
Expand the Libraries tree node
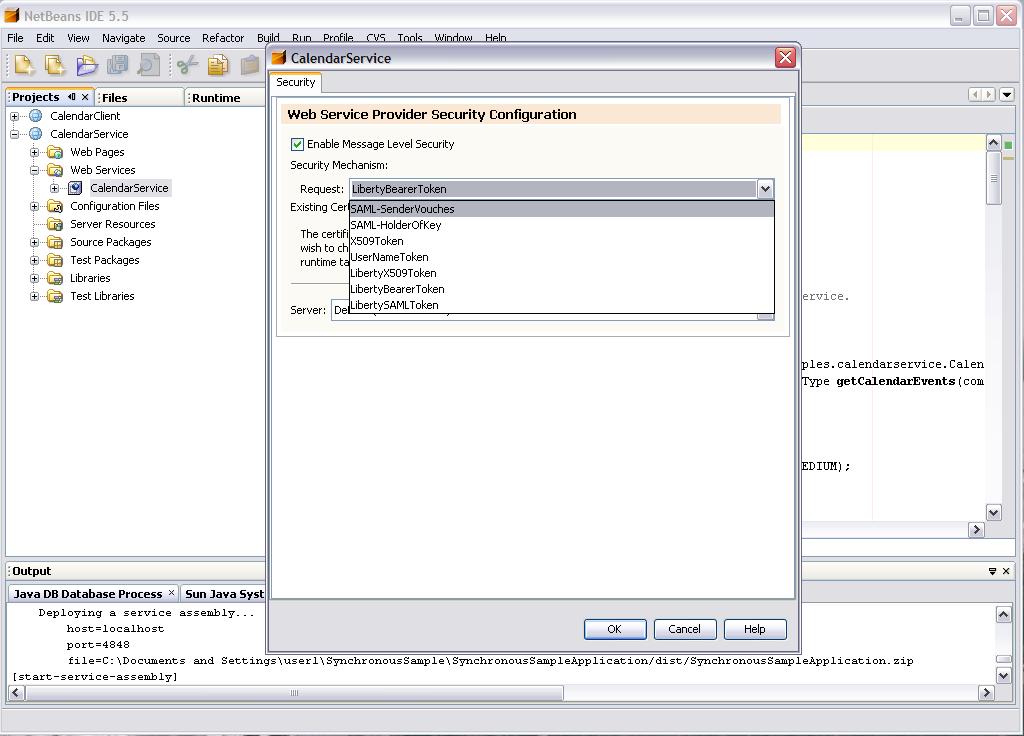click(x=35, y=278)
